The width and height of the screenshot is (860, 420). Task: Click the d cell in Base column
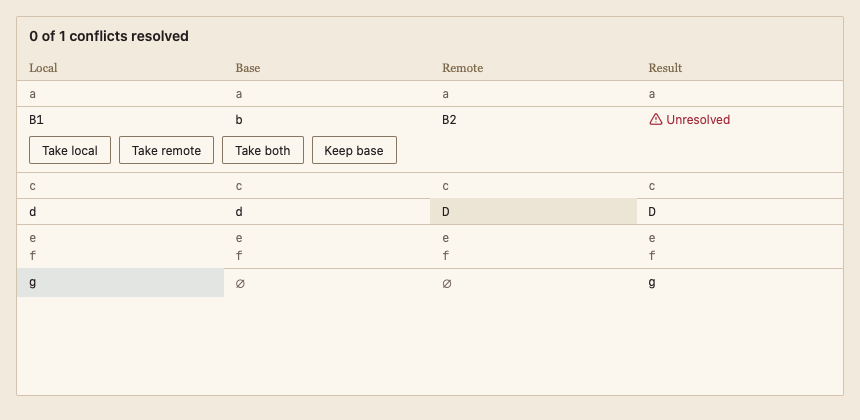[x=327, y=212]
